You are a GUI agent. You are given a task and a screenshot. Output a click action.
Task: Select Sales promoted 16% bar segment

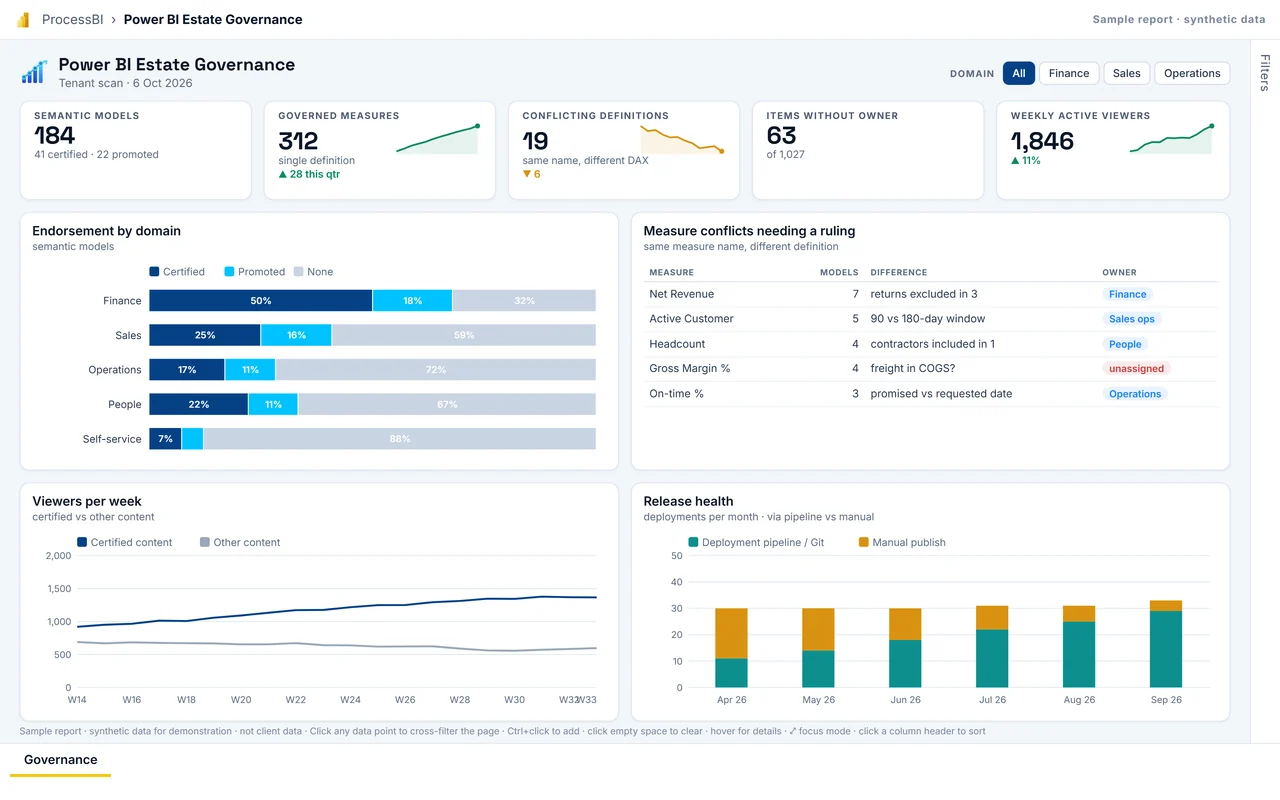tap(296, 335)
